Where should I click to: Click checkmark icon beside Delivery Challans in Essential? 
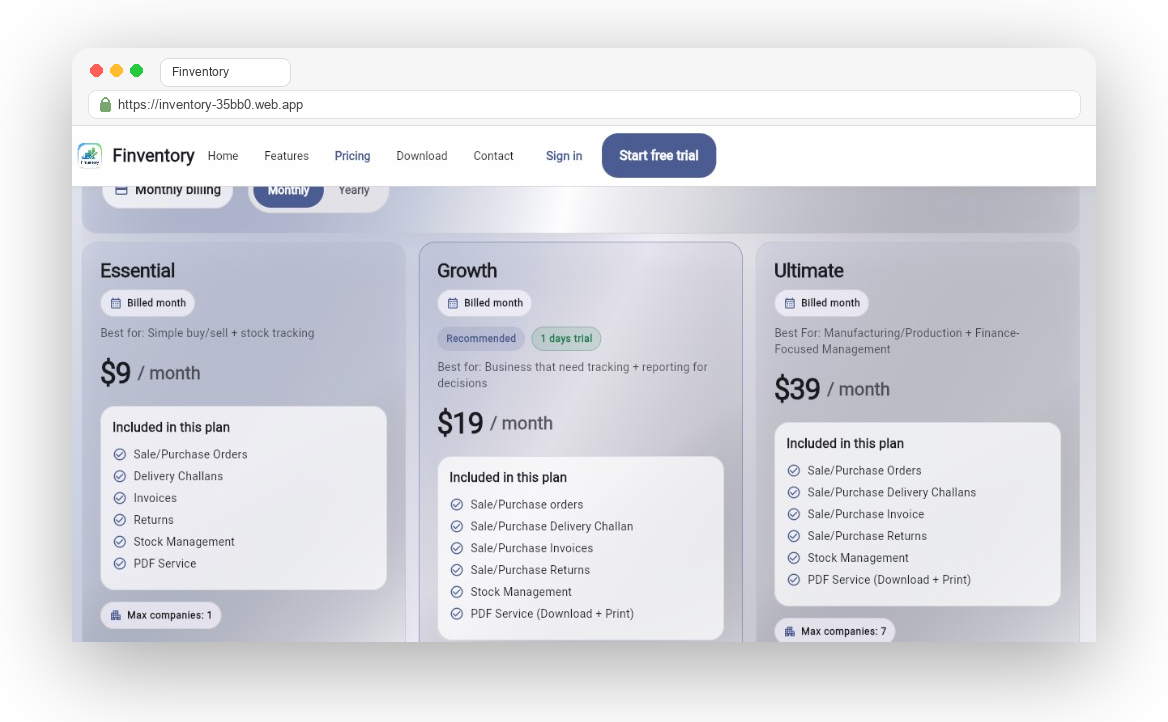coord(119,476)
